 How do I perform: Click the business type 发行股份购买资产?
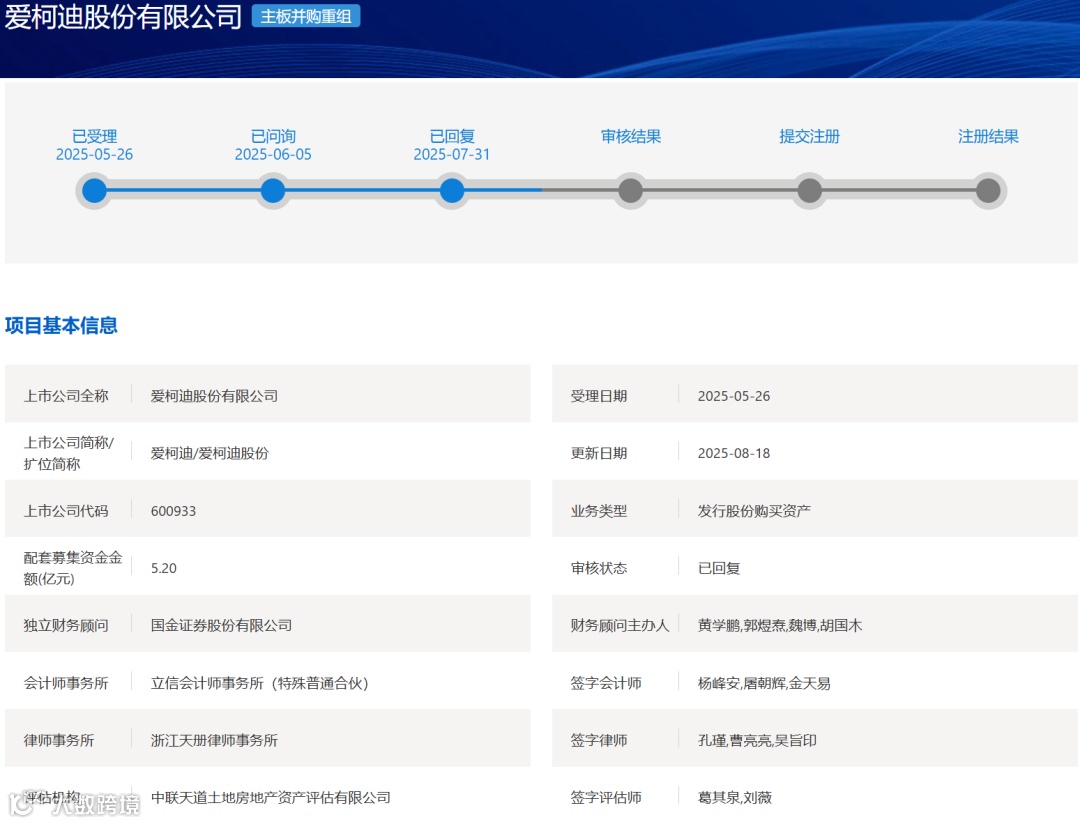point(754,511)
